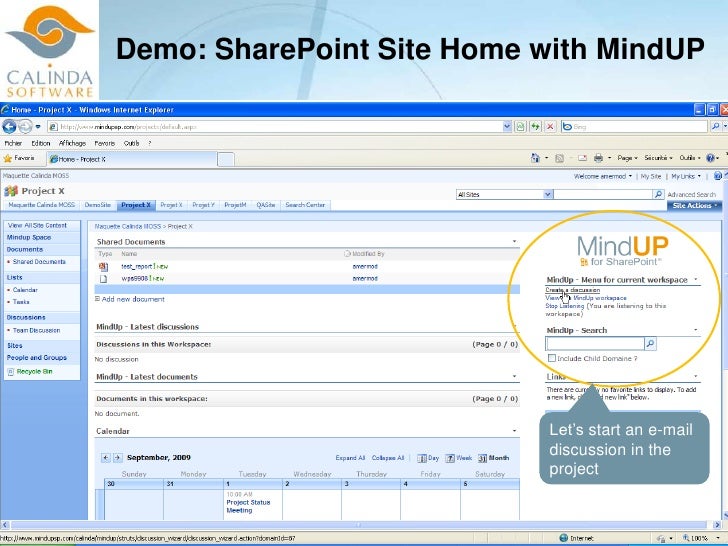
Task: Go to next month in Calendar
Action: [x=117, y=458]
